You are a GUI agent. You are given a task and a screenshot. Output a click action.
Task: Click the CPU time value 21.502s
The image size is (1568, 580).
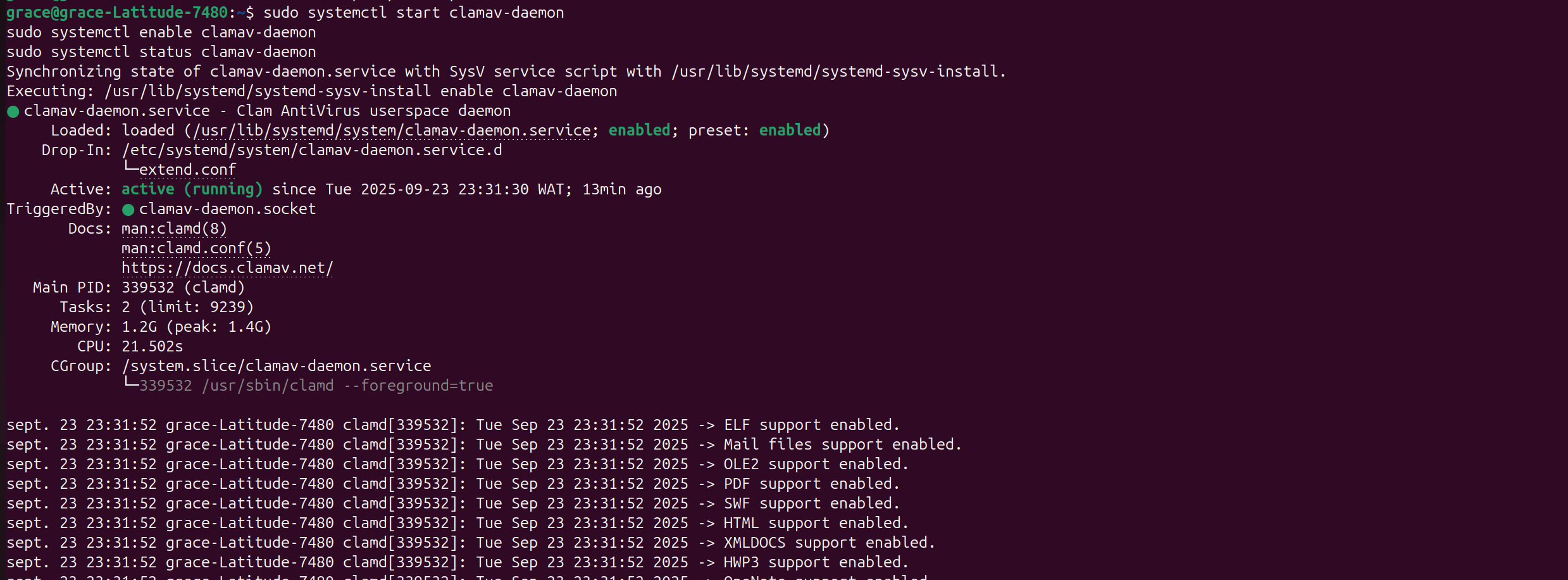click(152, 346)
